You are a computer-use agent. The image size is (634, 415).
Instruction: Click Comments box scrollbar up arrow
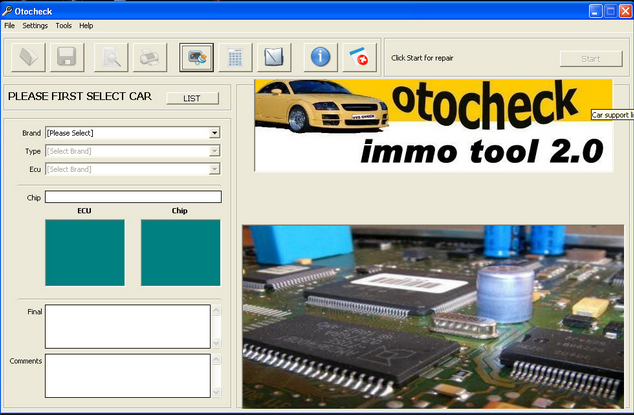(x=216, y=359)
